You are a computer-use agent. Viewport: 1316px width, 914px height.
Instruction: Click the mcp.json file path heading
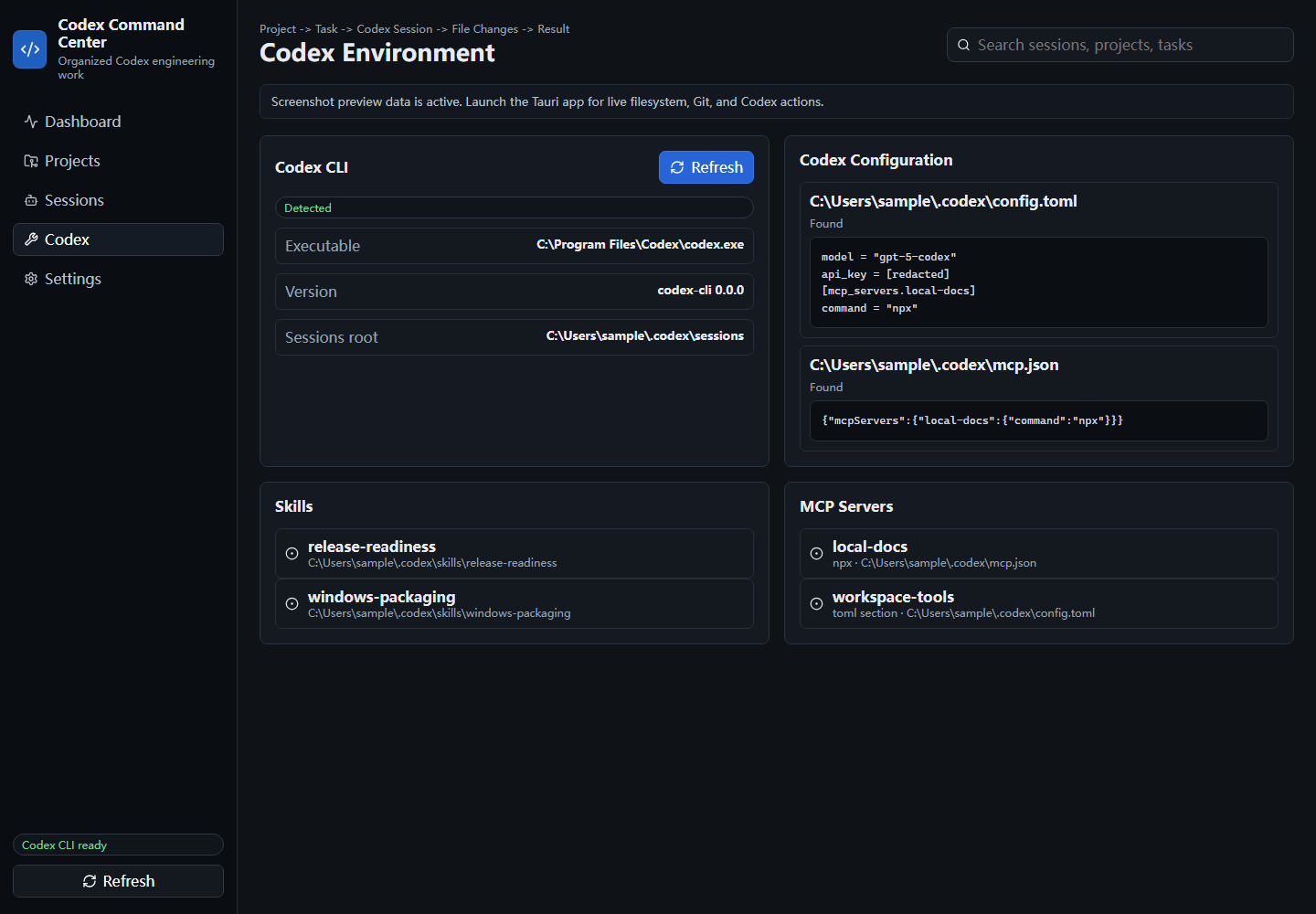[x=934, y=365]
